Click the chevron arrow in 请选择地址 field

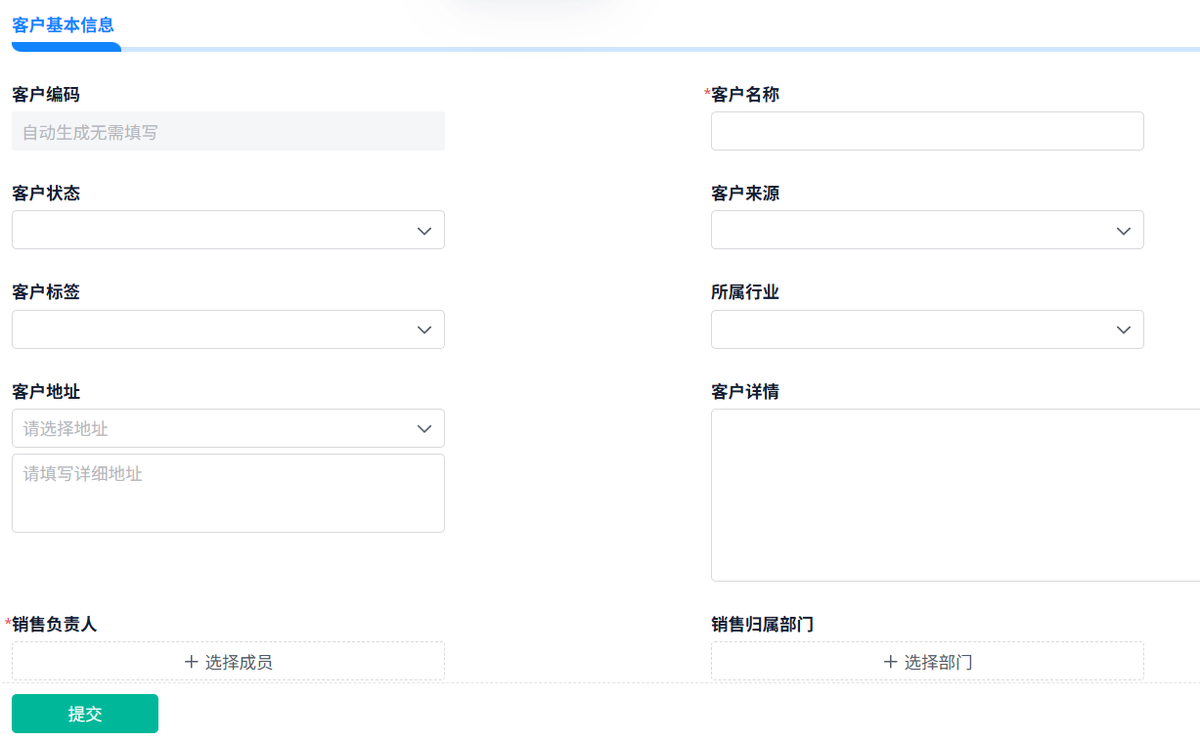424,429
